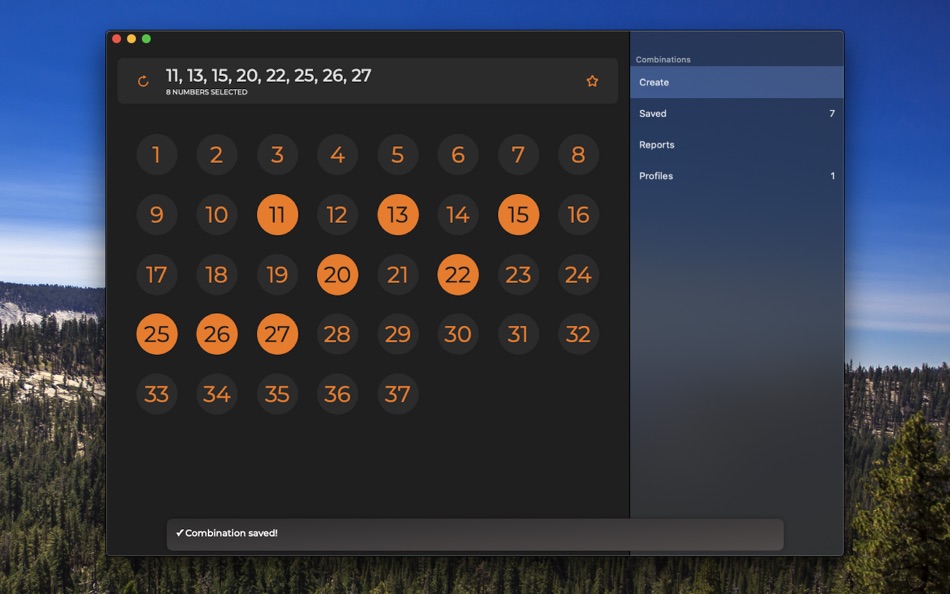Screen dimensions: 950x594
Task: Choose number 17
Action: tap(156, 275)
